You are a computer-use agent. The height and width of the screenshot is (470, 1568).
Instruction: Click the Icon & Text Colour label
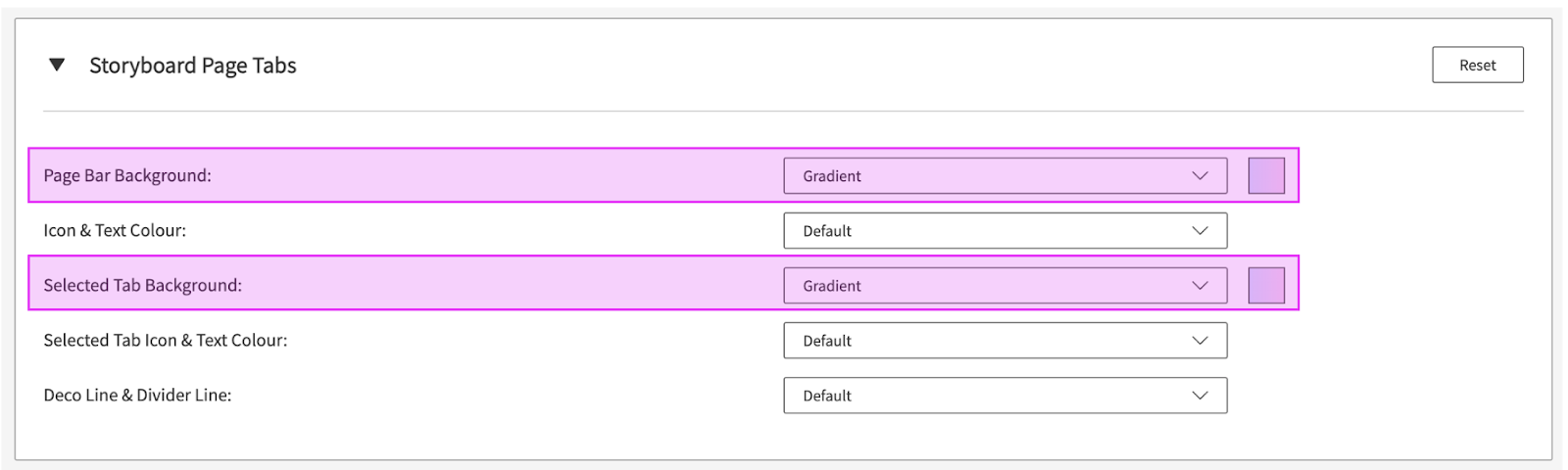pos(115,231)
